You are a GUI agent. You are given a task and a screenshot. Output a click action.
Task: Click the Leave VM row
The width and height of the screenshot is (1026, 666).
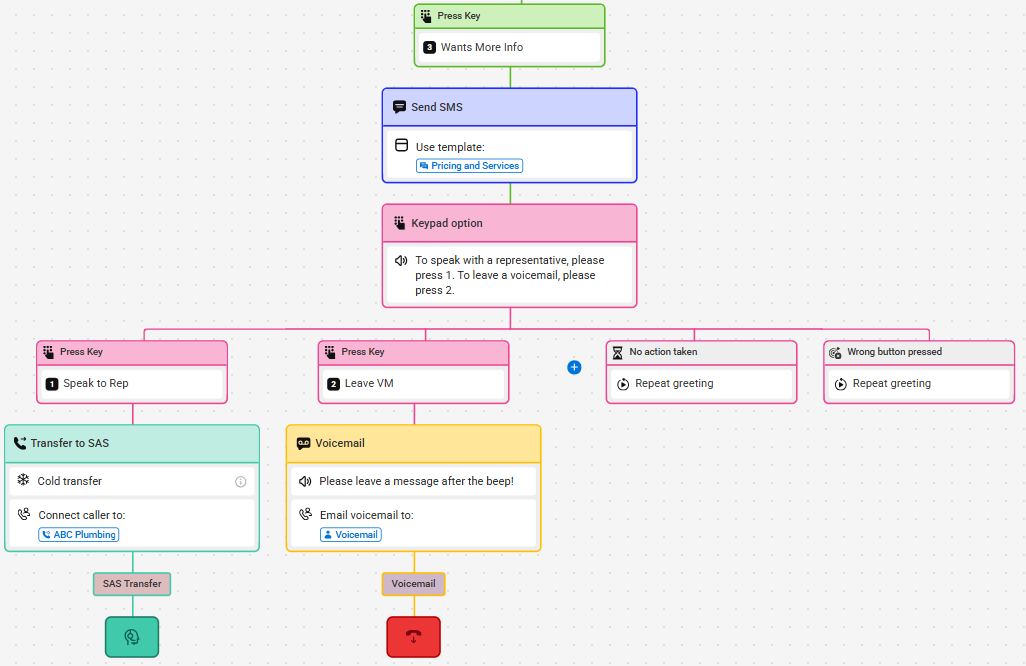pos(414,384)
